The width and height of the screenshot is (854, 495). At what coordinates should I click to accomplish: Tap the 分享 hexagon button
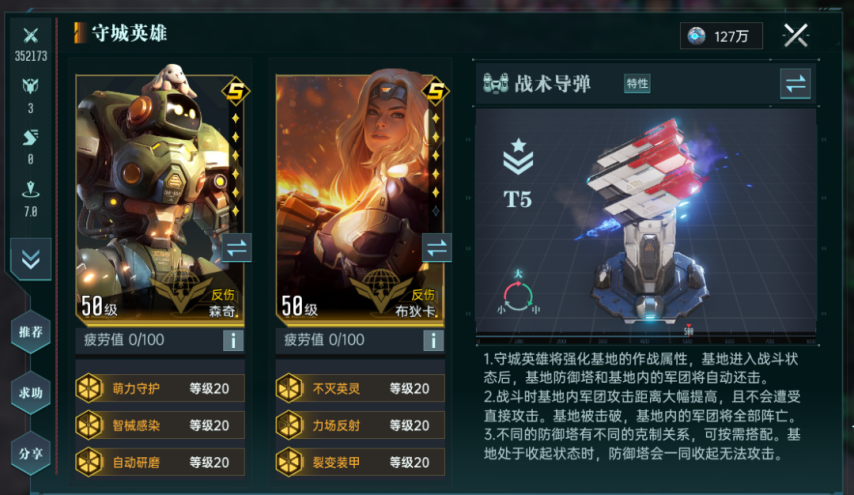(x=30, y=453)
